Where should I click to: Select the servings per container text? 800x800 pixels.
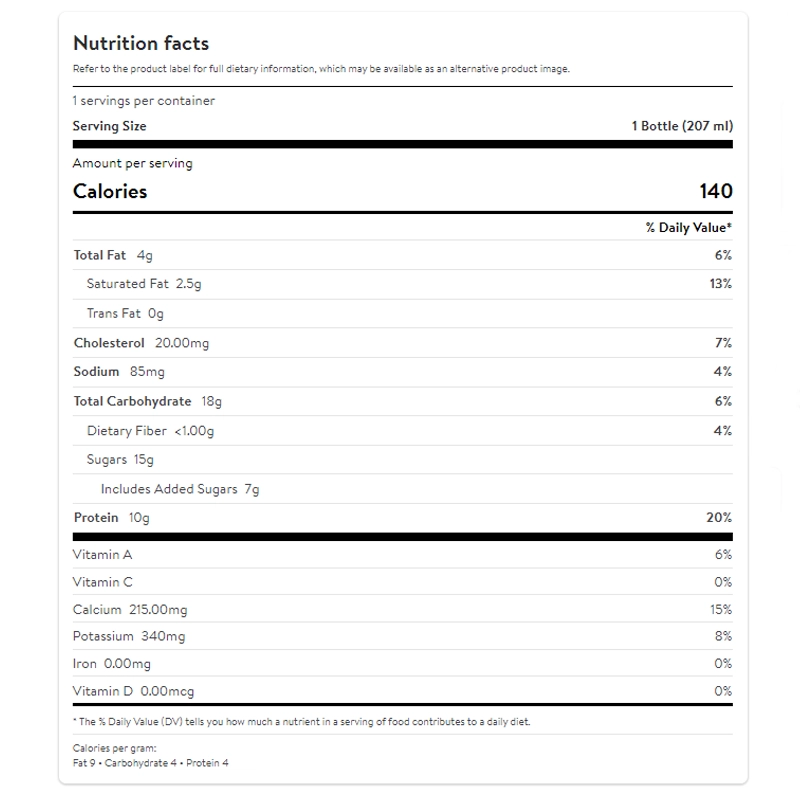click(x=144, y=101)
